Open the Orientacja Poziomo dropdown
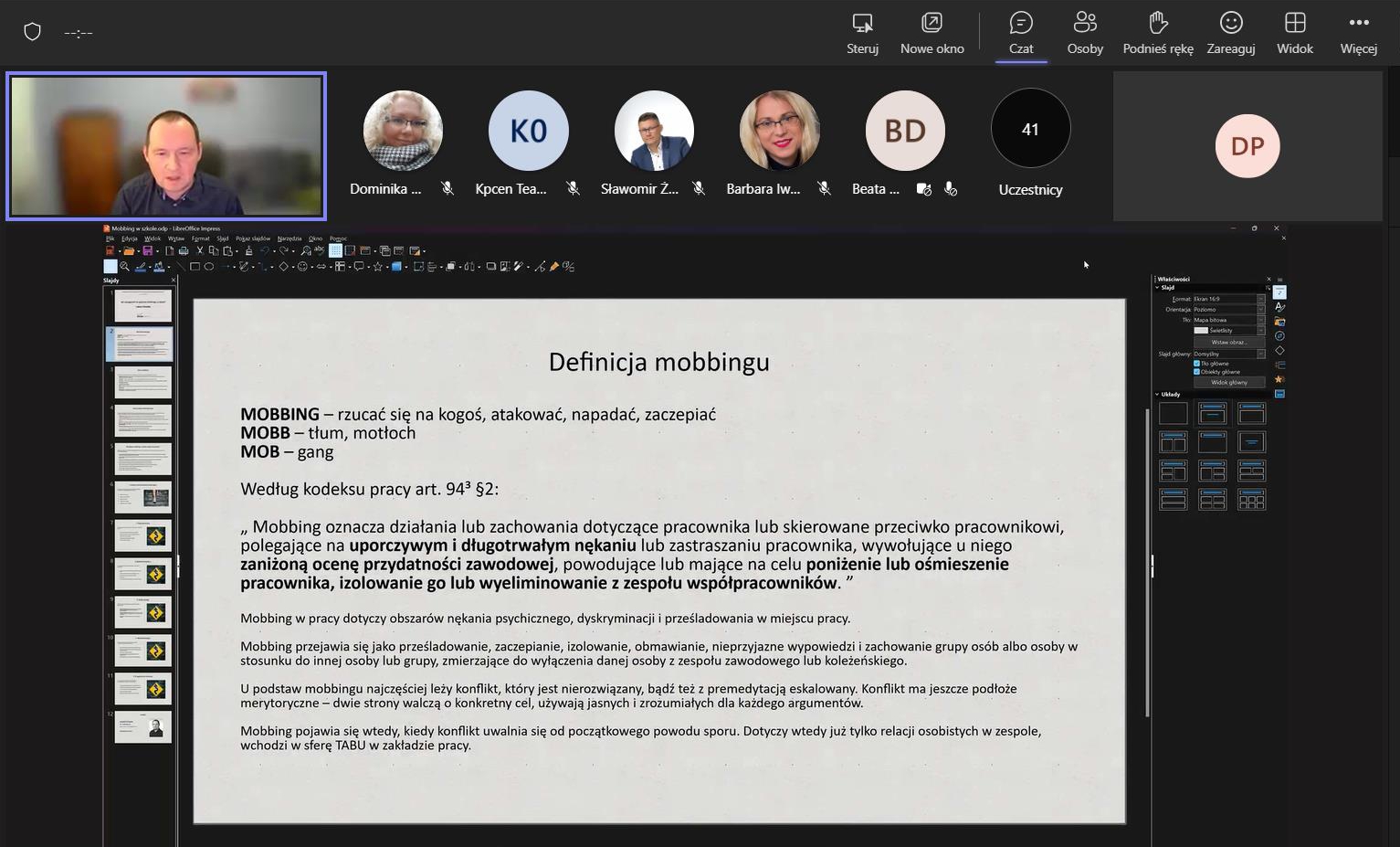The width and height of the screenshot is (1400, 847). [x=1229, y=310]
